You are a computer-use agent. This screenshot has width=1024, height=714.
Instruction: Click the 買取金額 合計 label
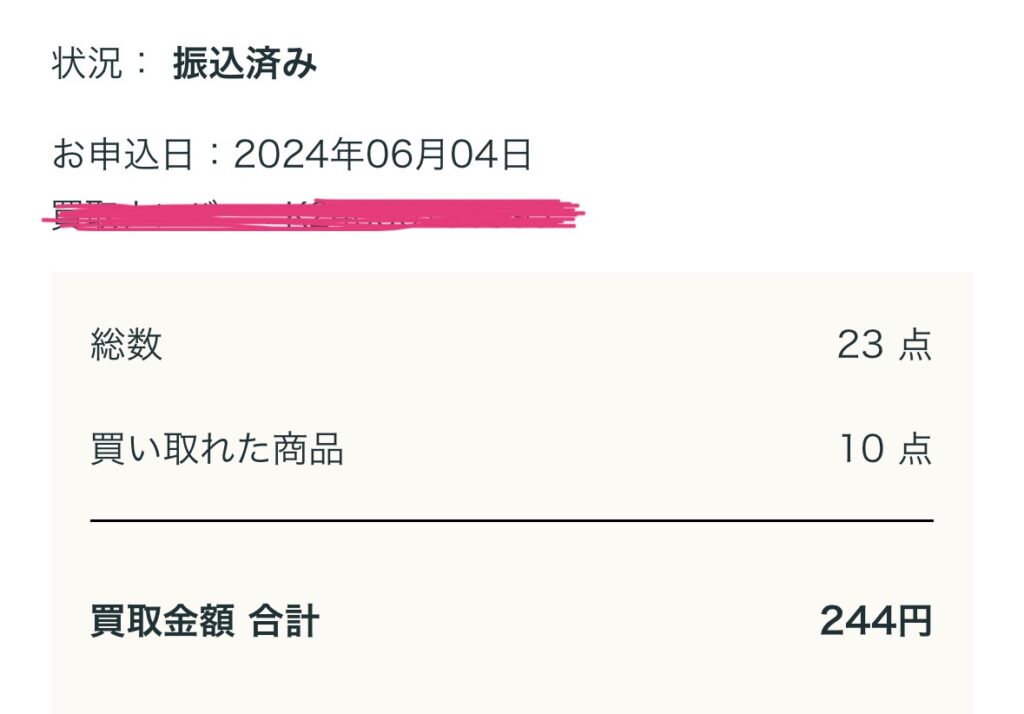[x=204, y=621]
